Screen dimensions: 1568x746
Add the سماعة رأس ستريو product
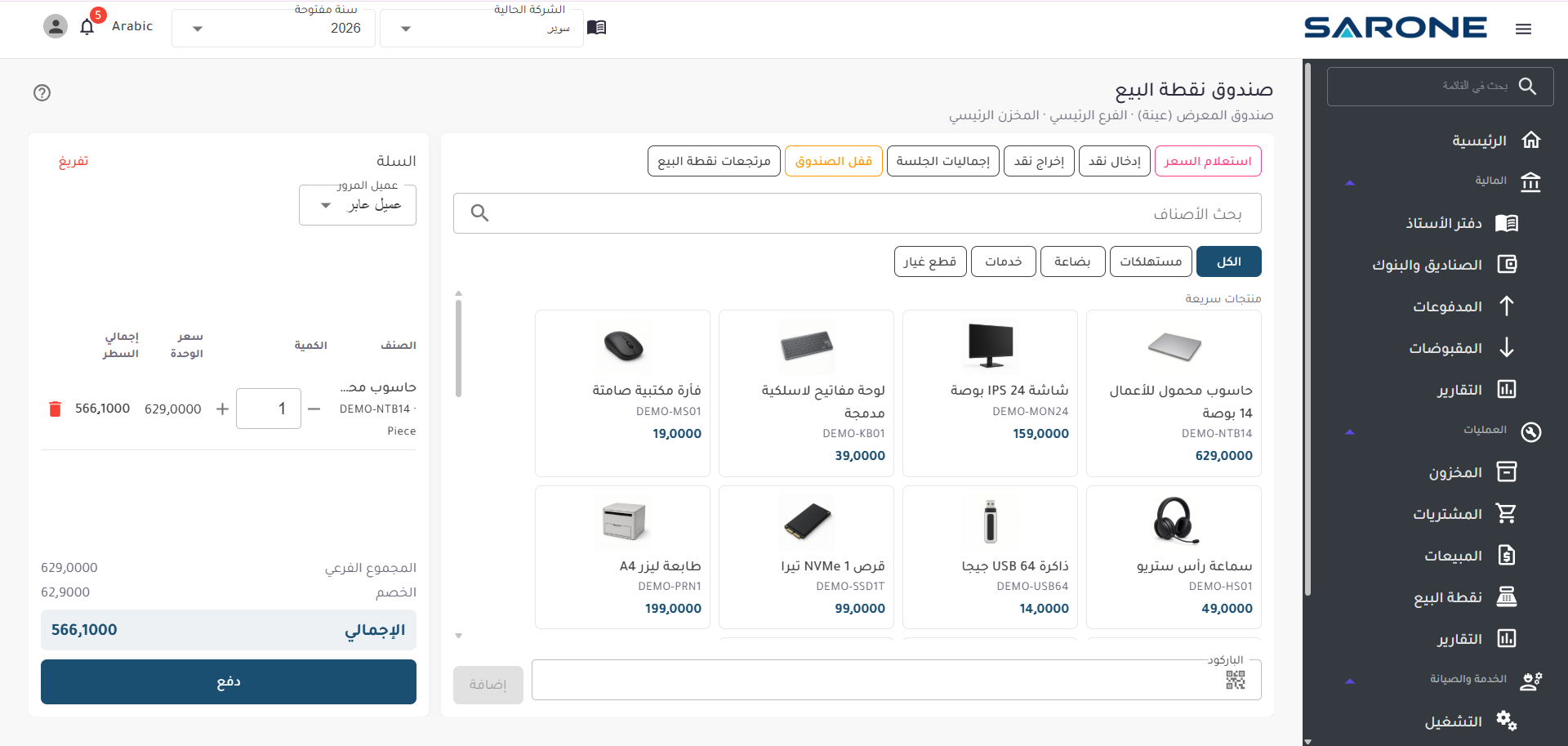pyautogui.click(x=1174, y=557)
